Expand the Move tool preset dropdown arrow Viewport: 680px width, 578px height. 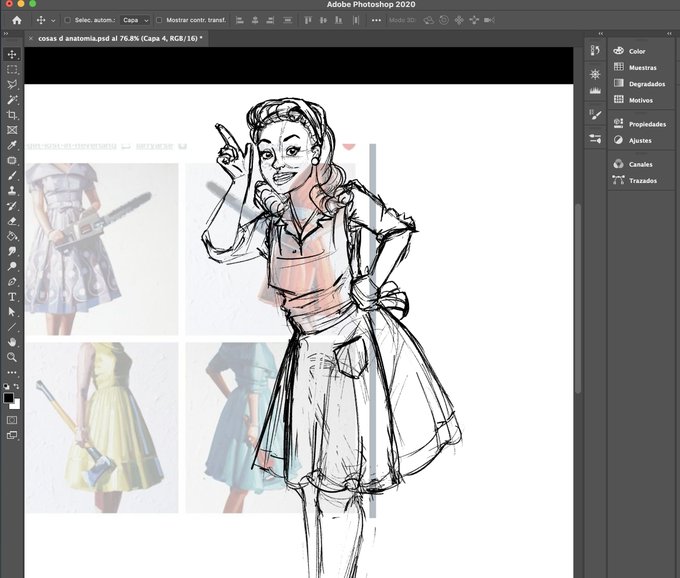[53, 20]
